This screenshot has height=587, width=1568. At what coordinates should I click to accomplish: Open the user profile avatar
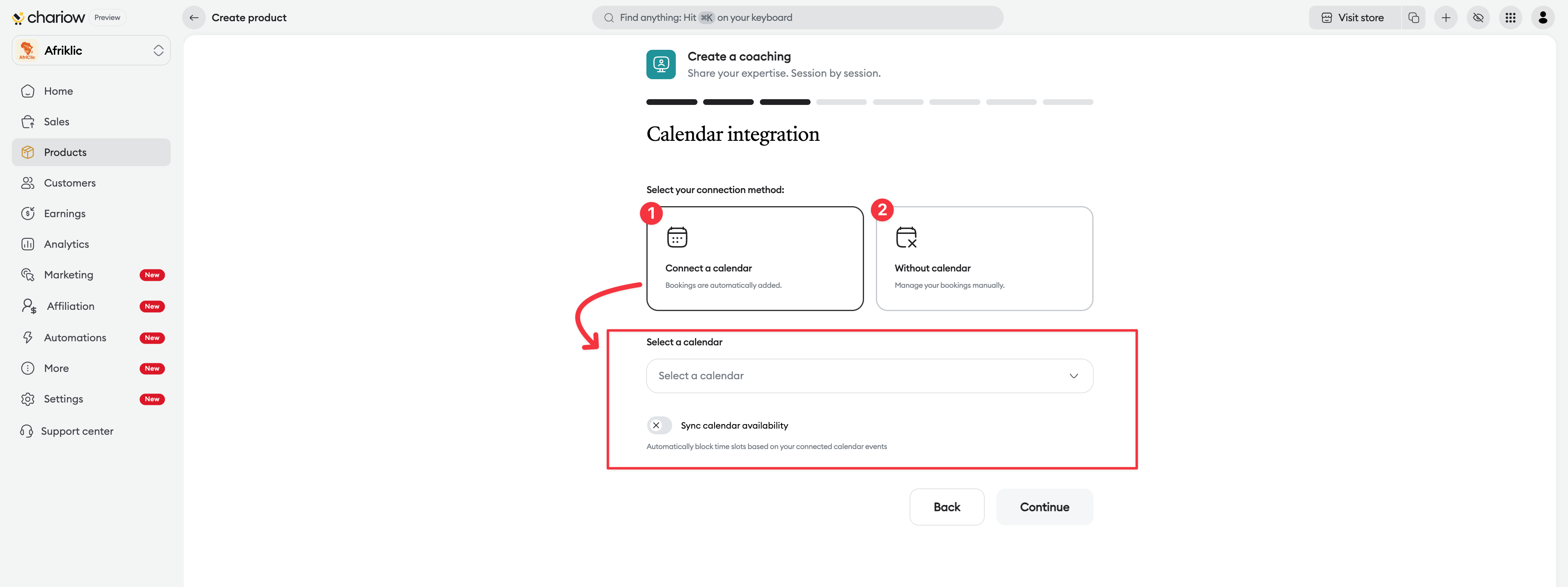tap(1542, 18)
